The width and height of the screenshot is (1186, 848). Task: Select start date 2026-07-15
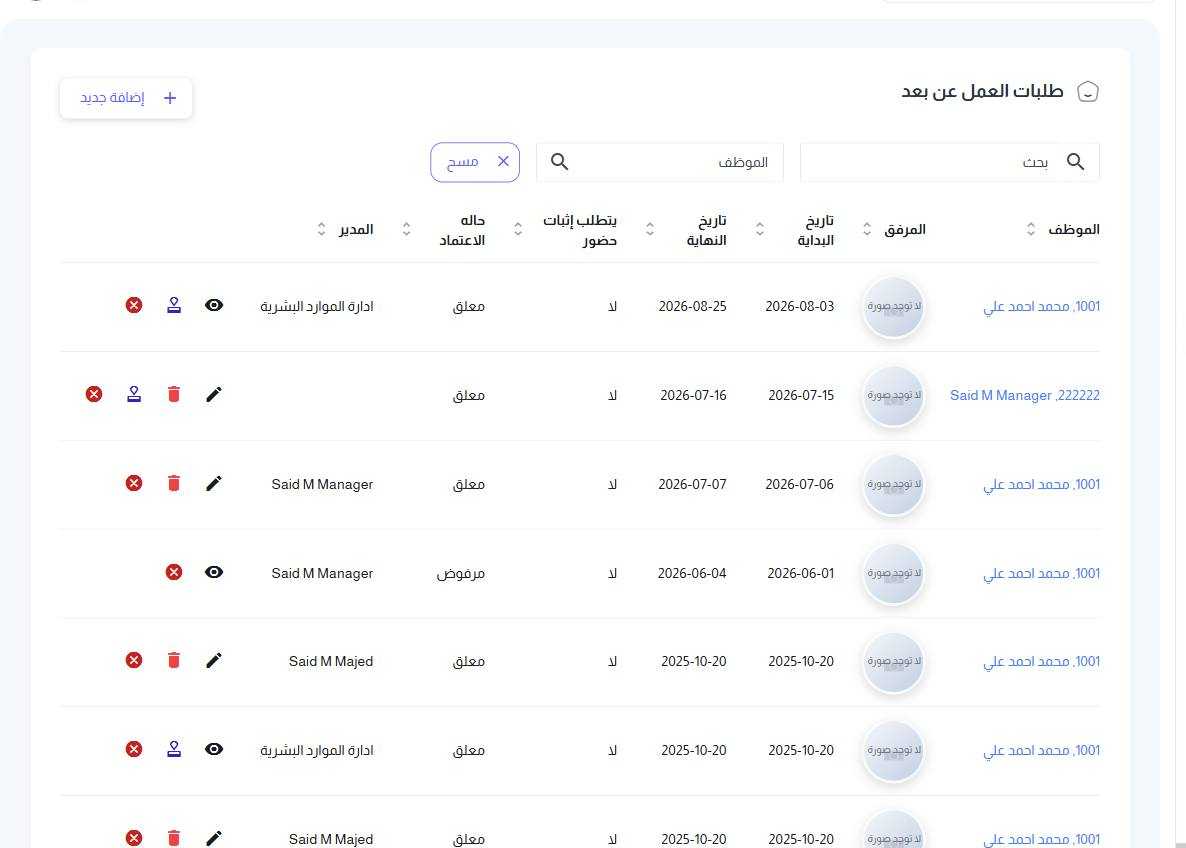pos(801,395)
